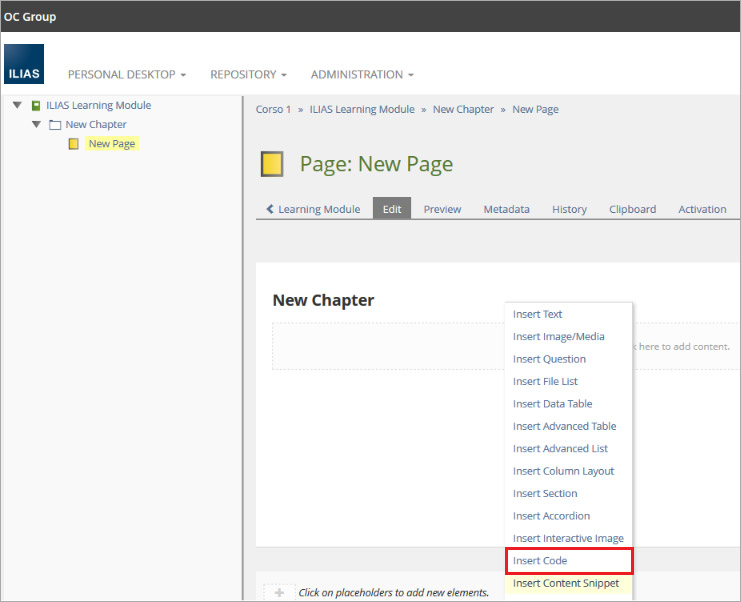This screenshot has height=602, width=741.
Task: Select New Page in the tree
Action: (111, 144)
